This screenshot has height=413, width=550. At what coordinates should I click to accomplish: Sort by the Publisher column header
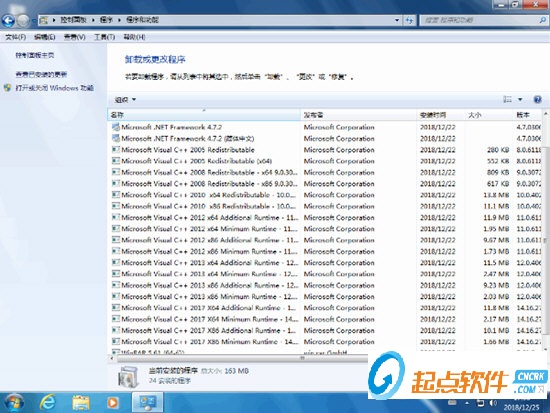point(358,115)
